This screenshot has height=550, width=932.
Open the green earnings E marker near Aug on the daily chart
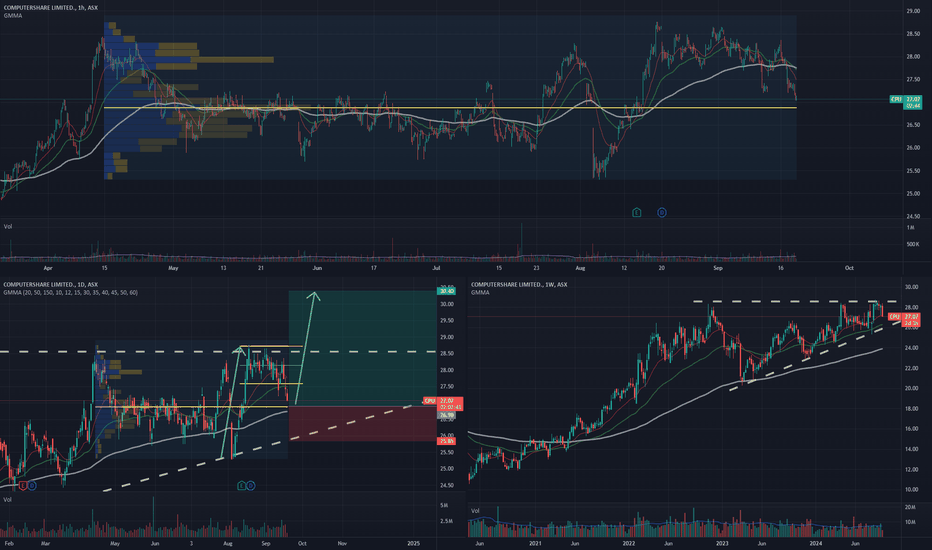pyautogui.click(x=241, y=486)
